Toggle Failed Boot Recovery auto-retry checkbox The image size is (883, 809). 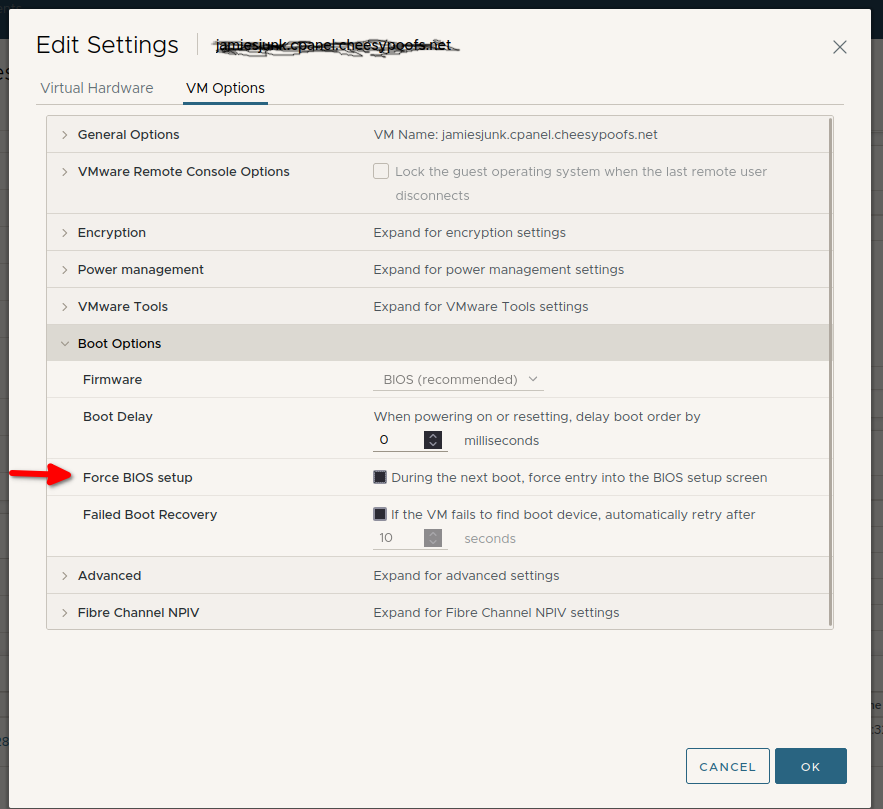380,515
